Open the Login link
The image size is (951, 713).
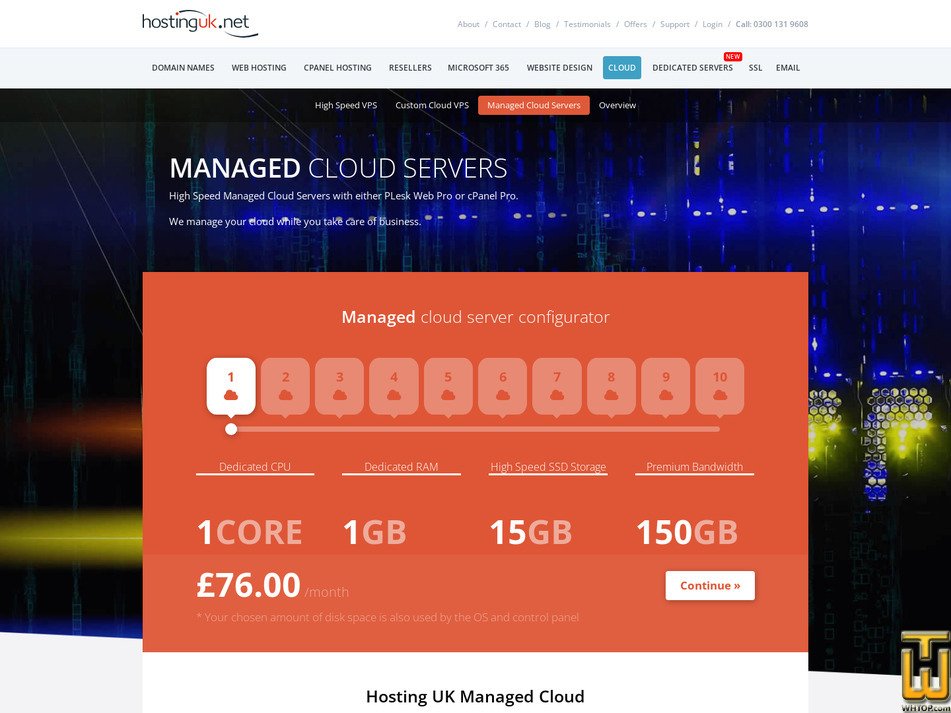point(712,24)
